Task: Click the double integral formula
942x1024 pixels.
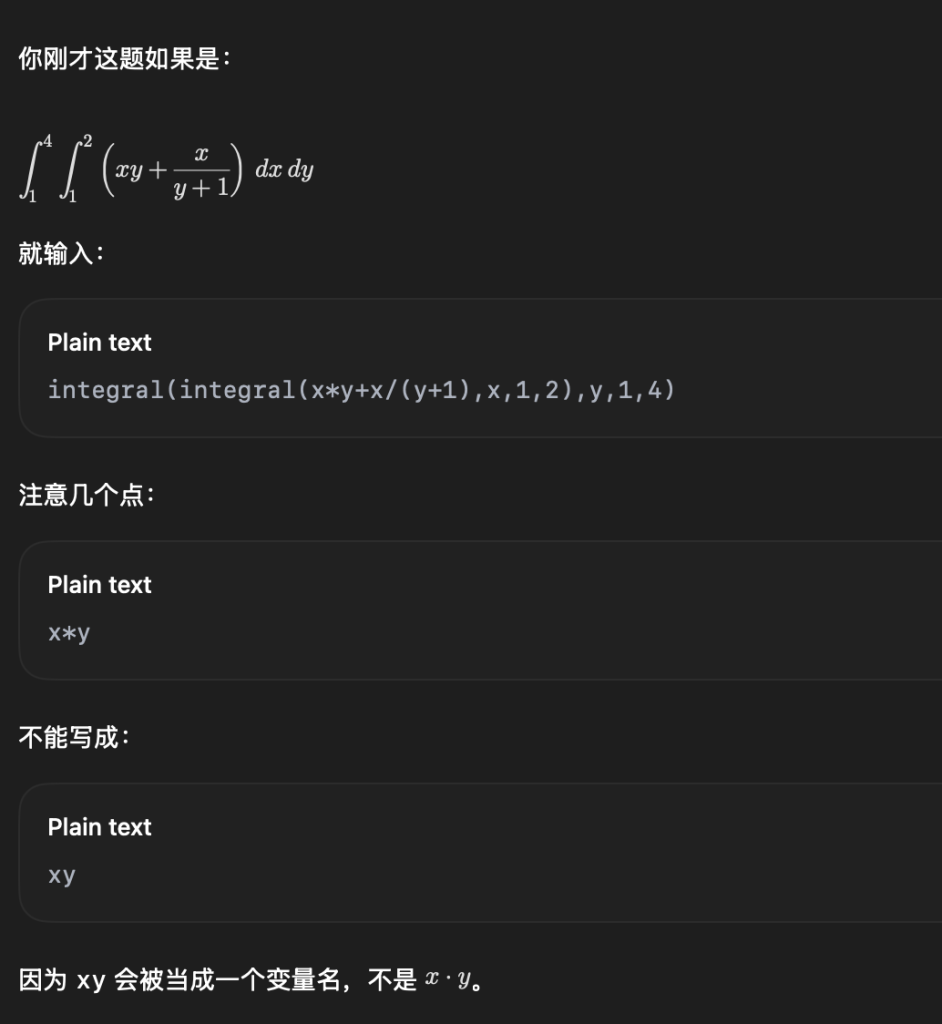Action: (167, 169)
